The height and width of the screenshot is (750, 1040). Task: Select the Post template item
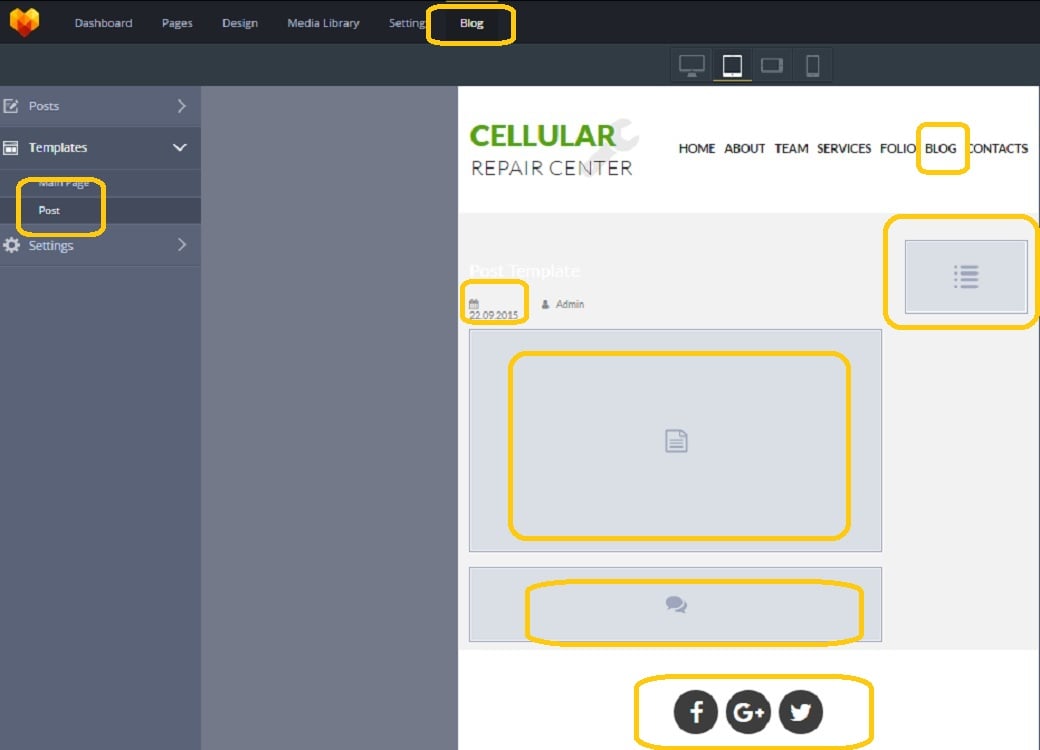click(49, 210)
